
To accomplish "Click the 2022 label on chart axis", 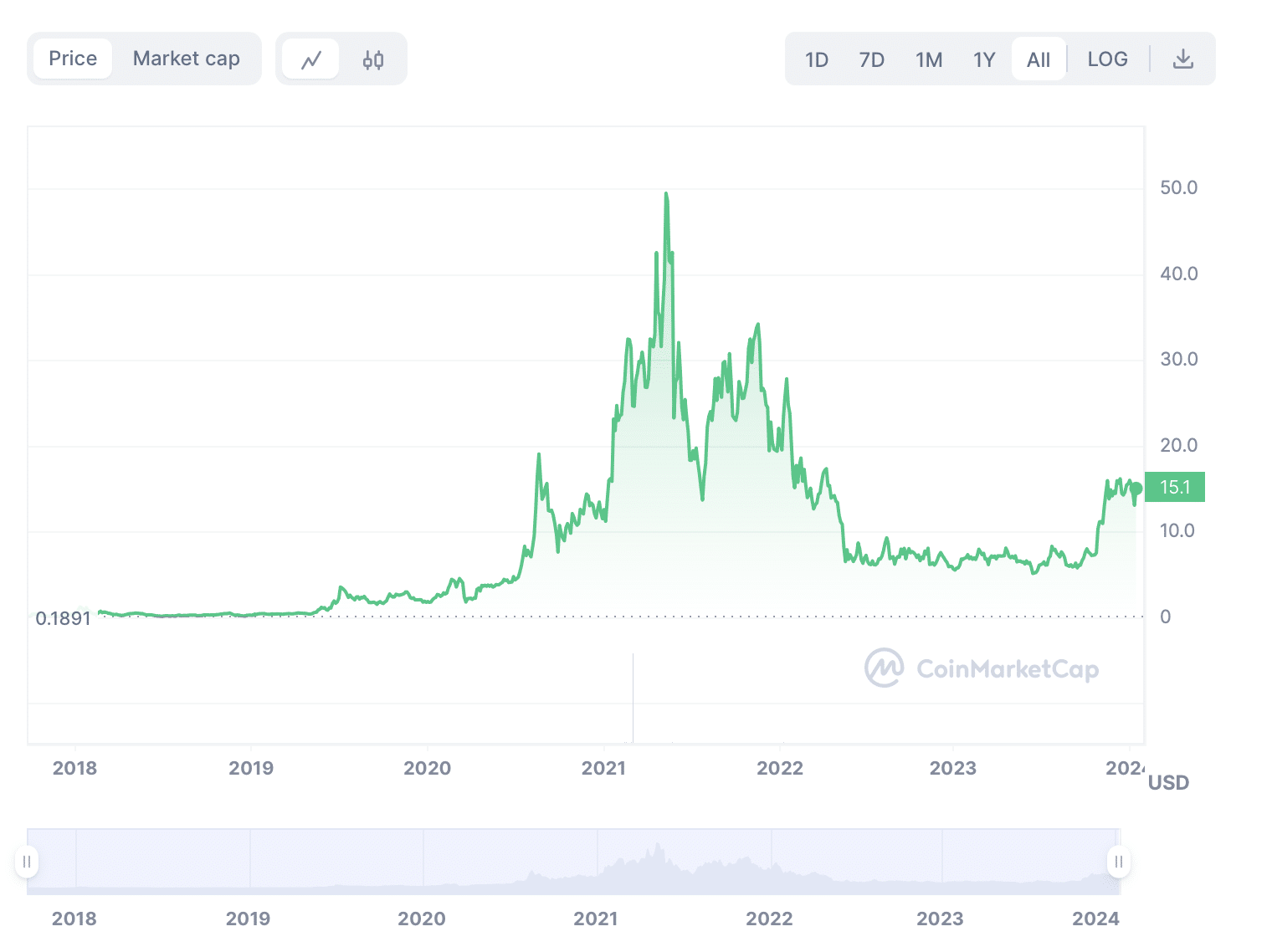I will 780,768.
